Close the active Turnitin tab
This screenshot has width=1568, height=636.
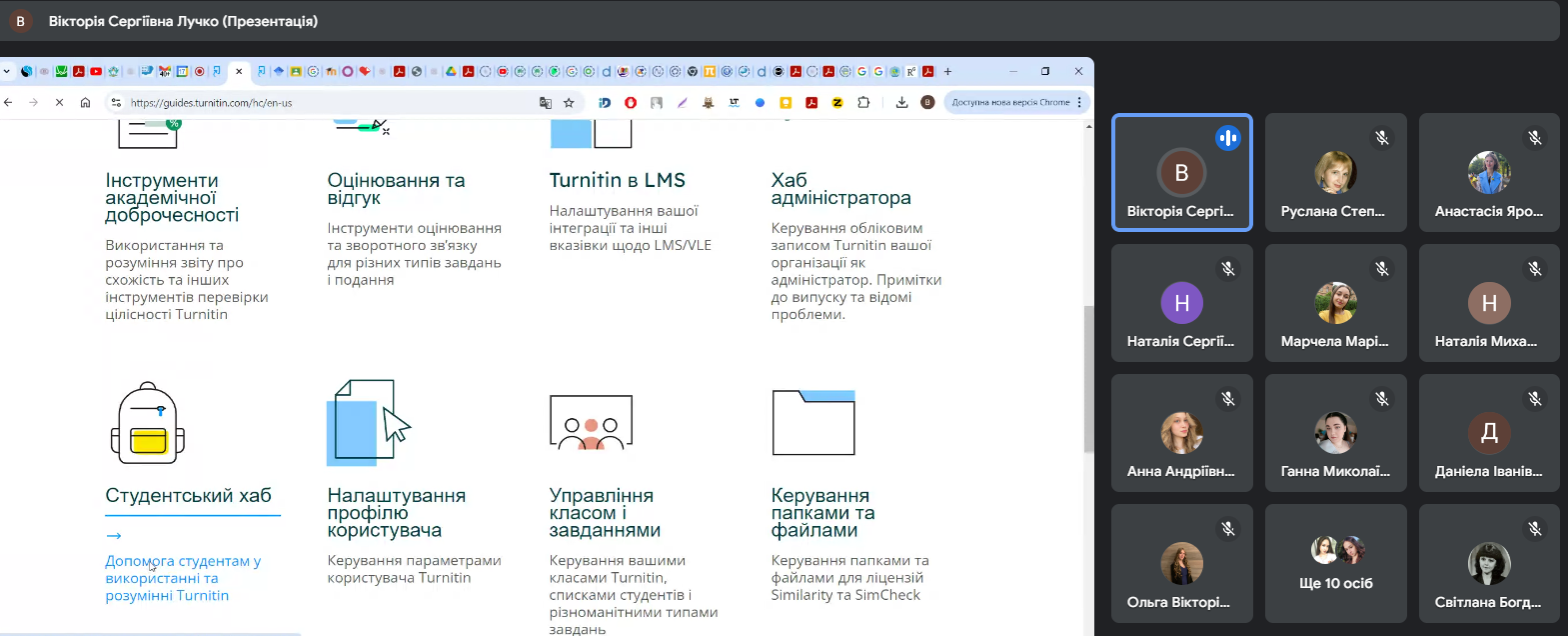(x=239, y=71)
